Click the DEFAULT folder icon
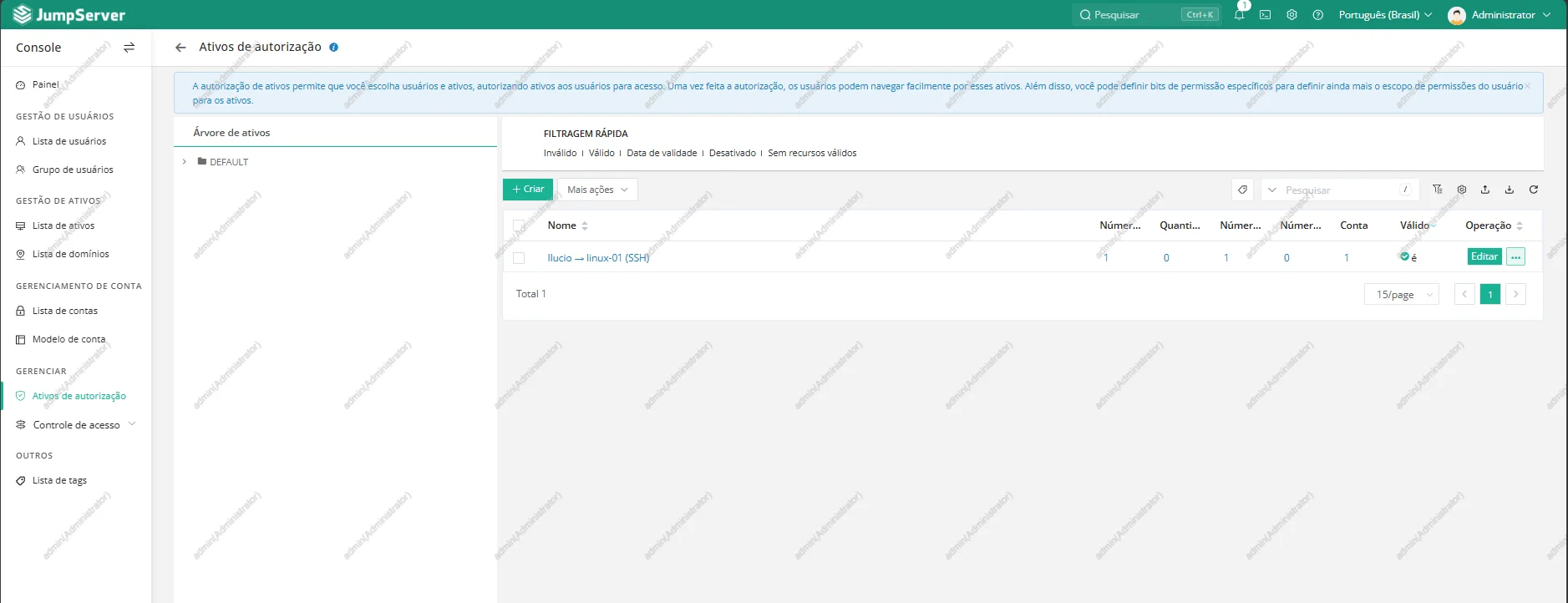The height and width of the screenshot is (603, 1568). click(202, 161)
